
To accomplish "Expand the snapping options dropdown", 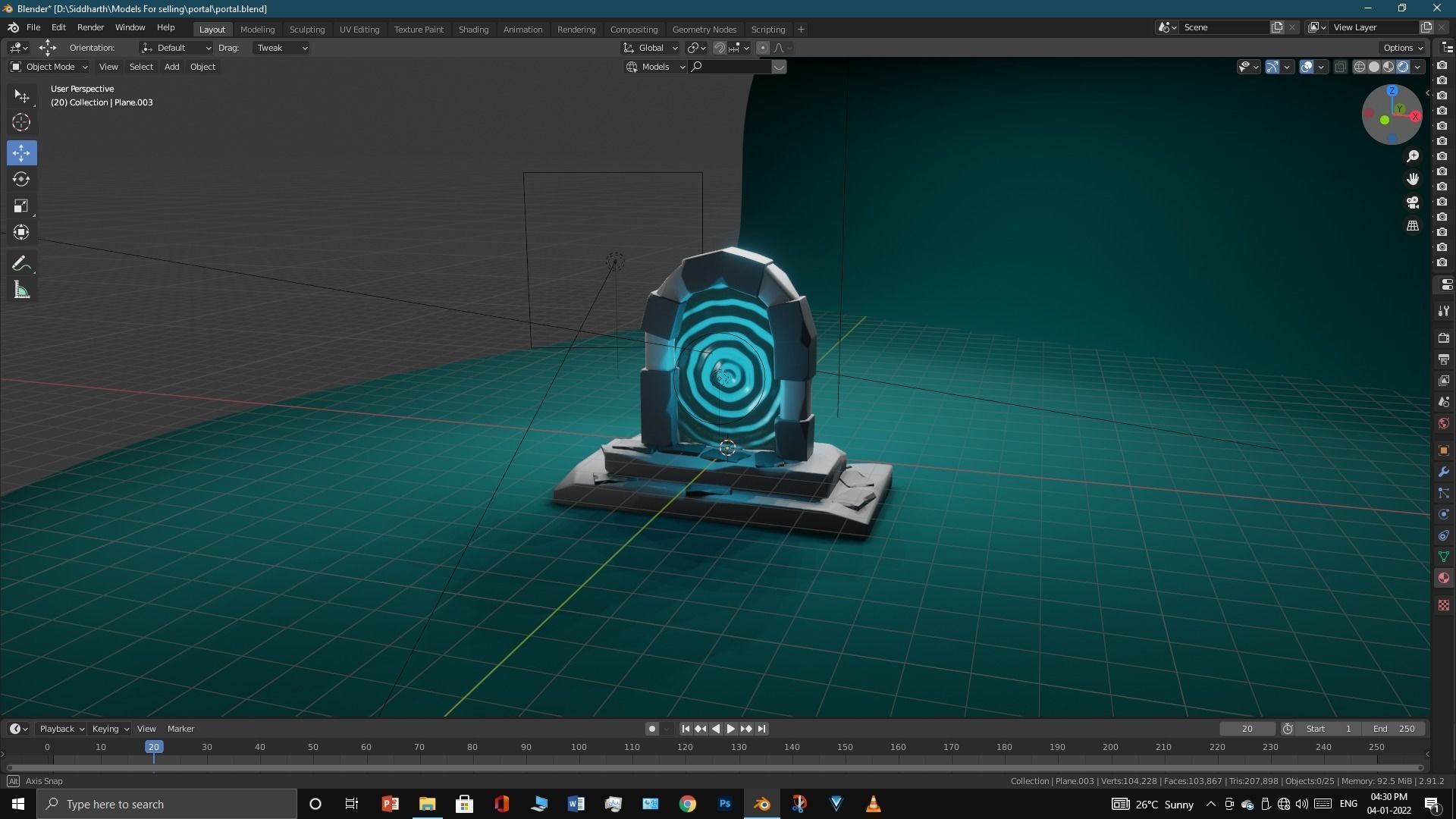I will click(739, 48).
